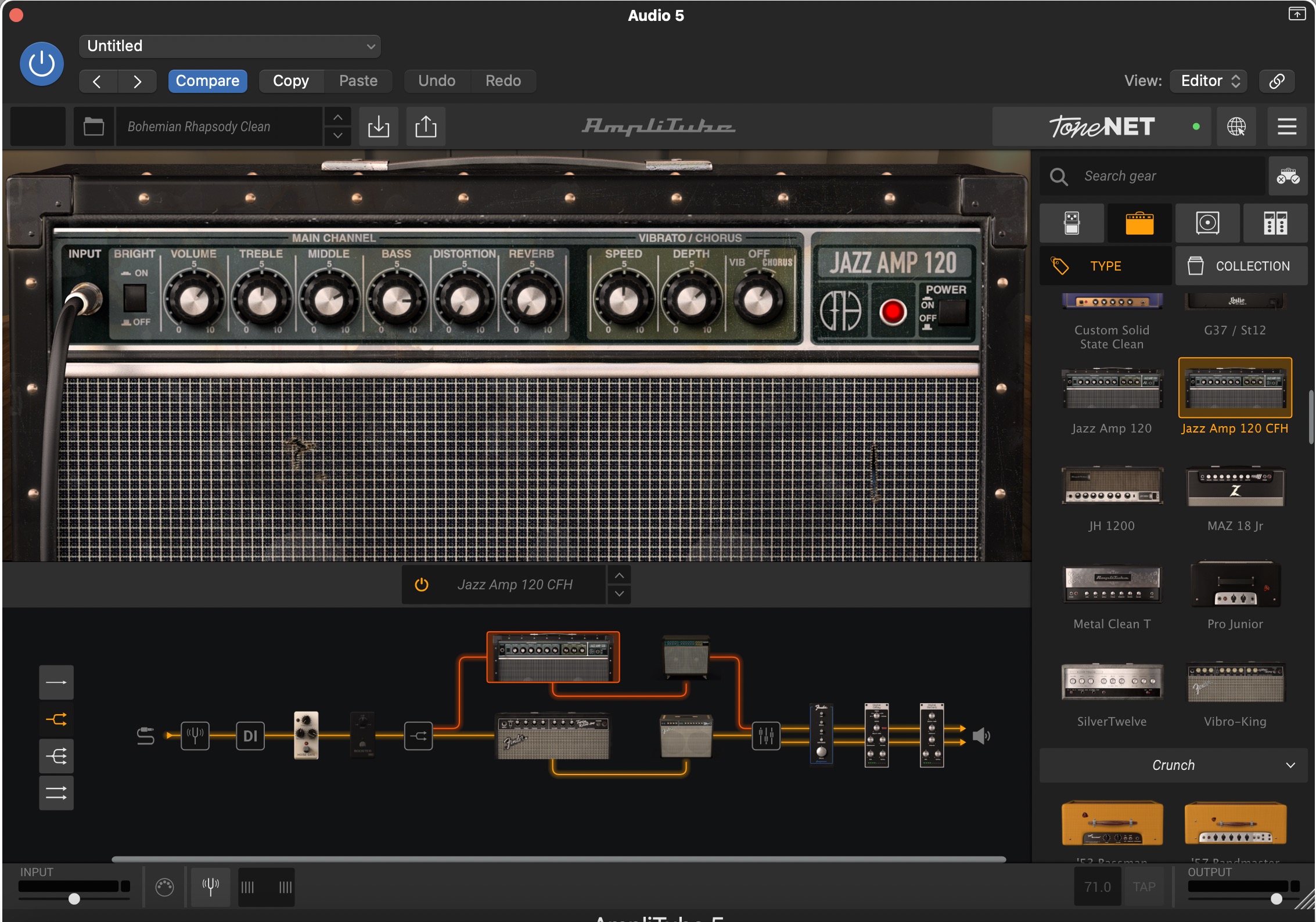This screenshot has width=1316, height=922.
Task: Select the Metal Clean T amp
Action: (1112, 584)
